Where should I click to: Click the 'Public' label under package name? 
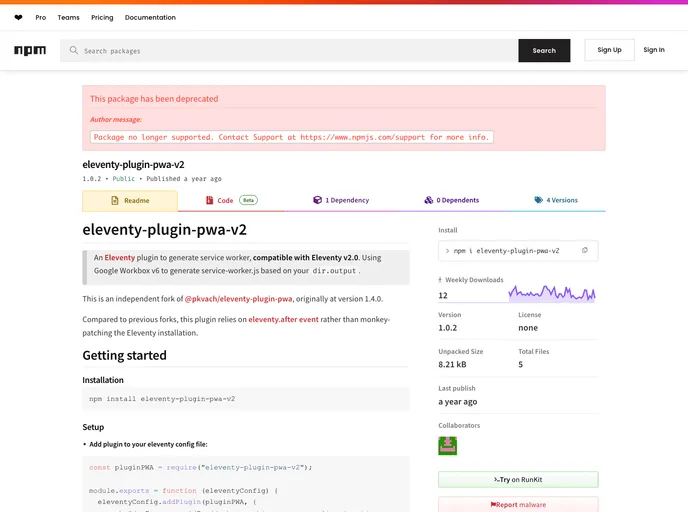click(124, 179)
